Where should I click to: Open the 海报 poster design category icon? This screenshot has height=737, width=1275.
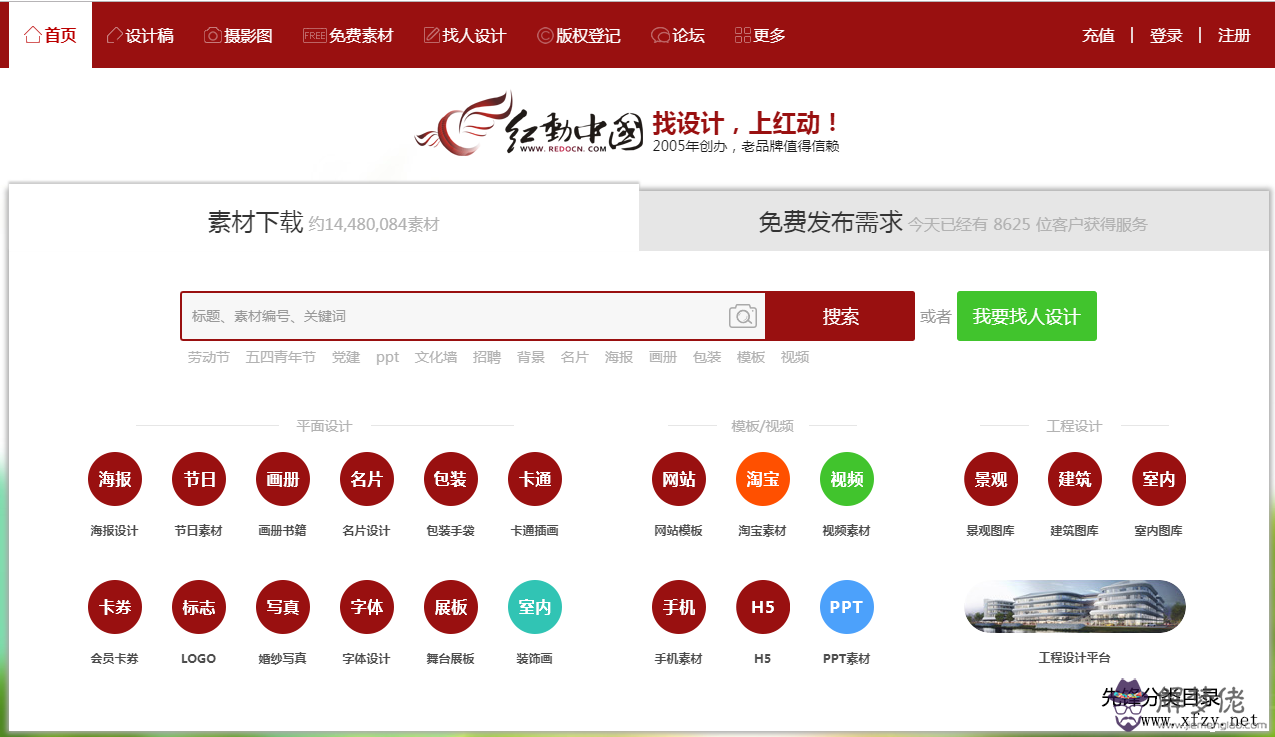pos(115,480)
